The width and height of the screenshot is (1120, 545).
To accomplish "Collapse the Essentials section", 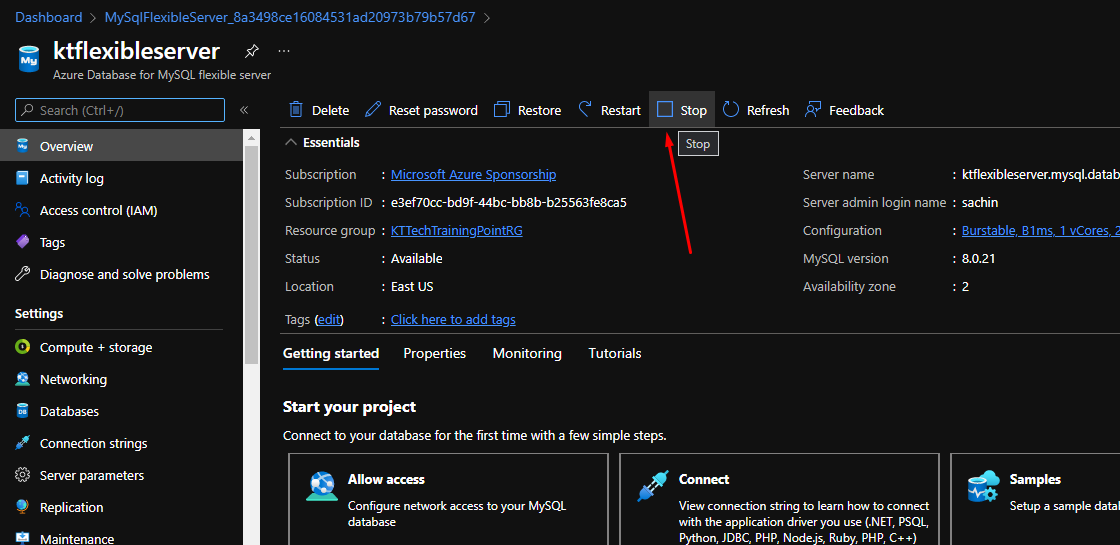I will pos(292,142).
